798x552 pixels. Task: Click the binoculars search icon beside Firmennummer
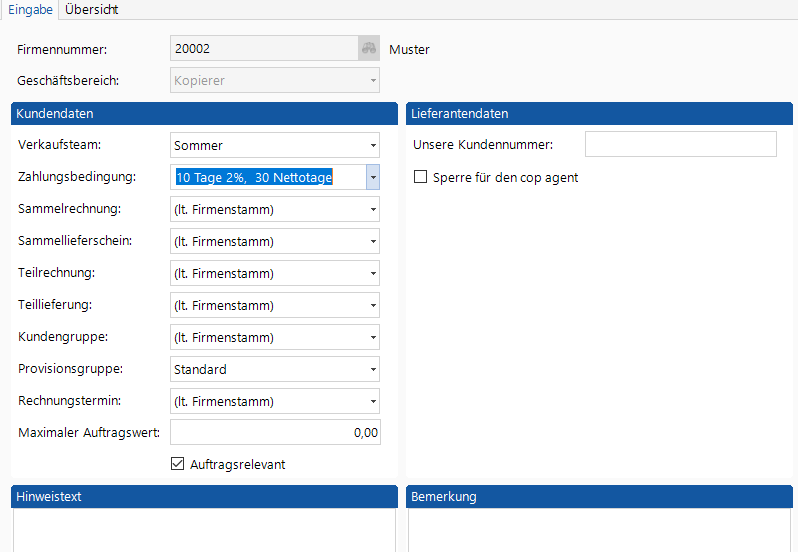click(x=369, y=49)
